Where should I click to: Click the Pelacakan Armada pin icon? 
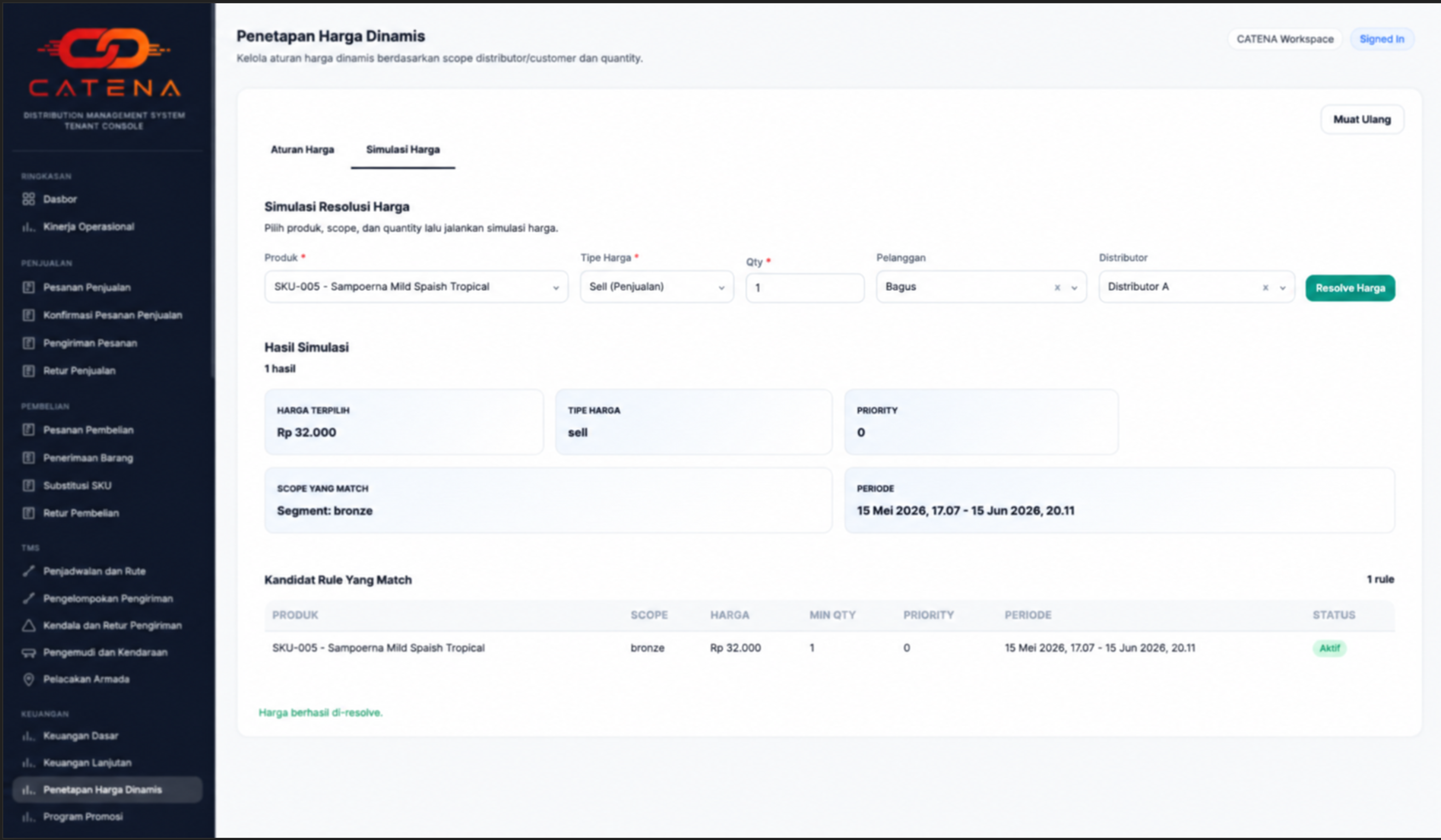click(x=28, y=679)
